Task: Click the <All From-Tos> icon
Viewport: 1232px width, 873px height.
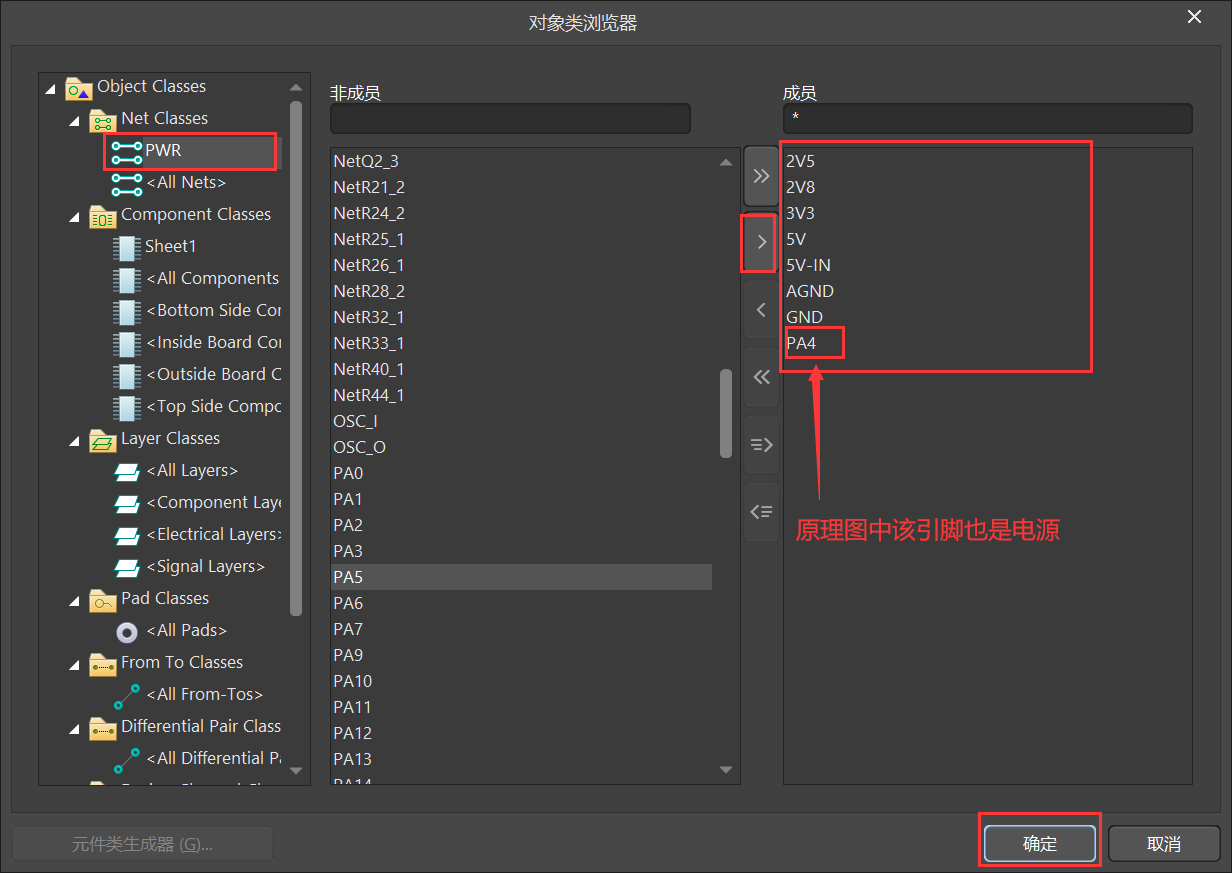Action: coord(127,696)
